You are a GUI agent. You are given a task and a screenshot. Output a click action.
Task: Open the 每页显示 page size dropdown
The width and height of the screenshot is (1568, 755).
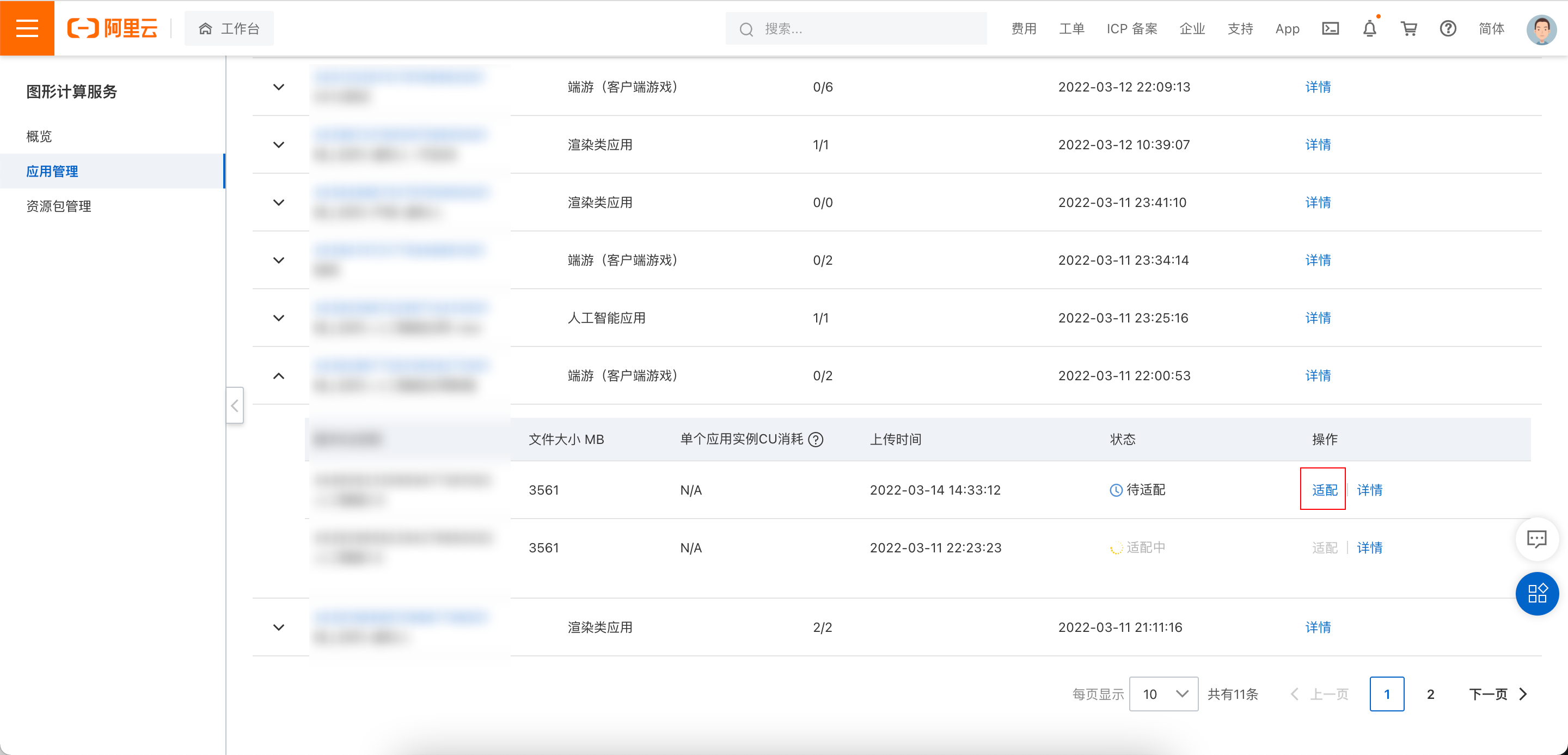click(x=1163, y=694)
